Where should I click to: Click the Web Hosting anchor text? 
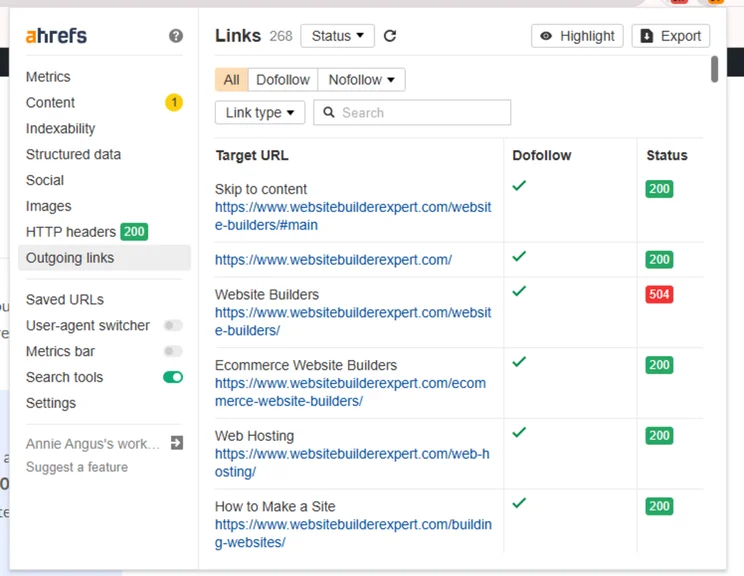tap(254, 436)
